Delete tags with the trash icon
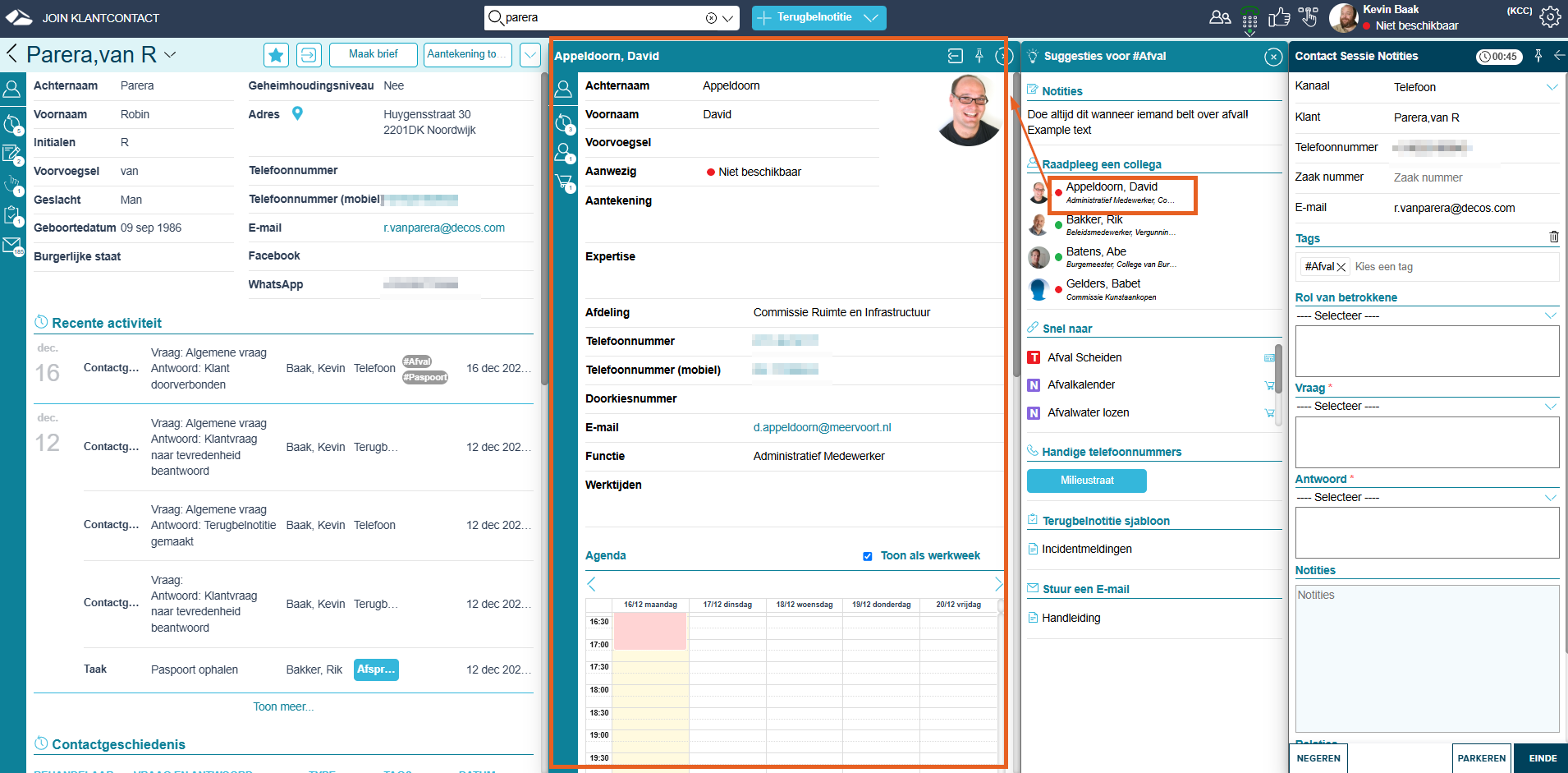The height and width of the screenshot is (773, 1568). [x=1553, y=237]
